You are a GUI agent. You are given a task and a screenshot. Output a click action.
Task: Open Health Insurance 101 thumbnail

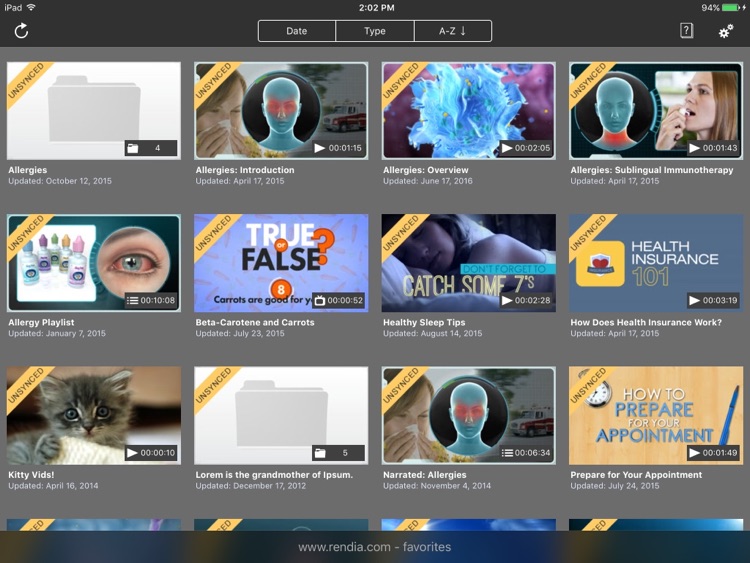[656, 263]
